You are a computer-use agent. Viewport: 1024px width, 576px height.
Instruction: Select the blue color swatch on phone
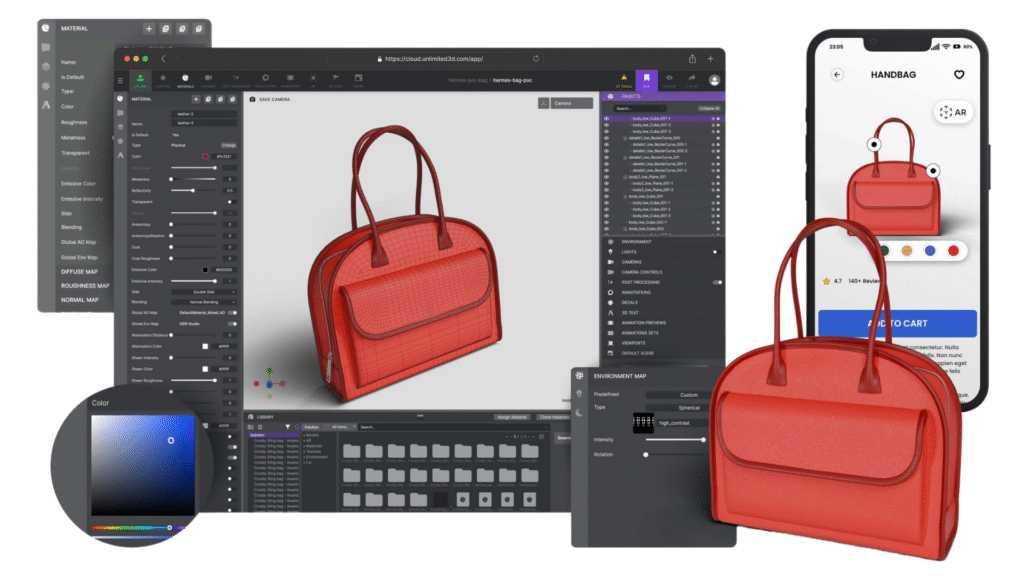930,250
